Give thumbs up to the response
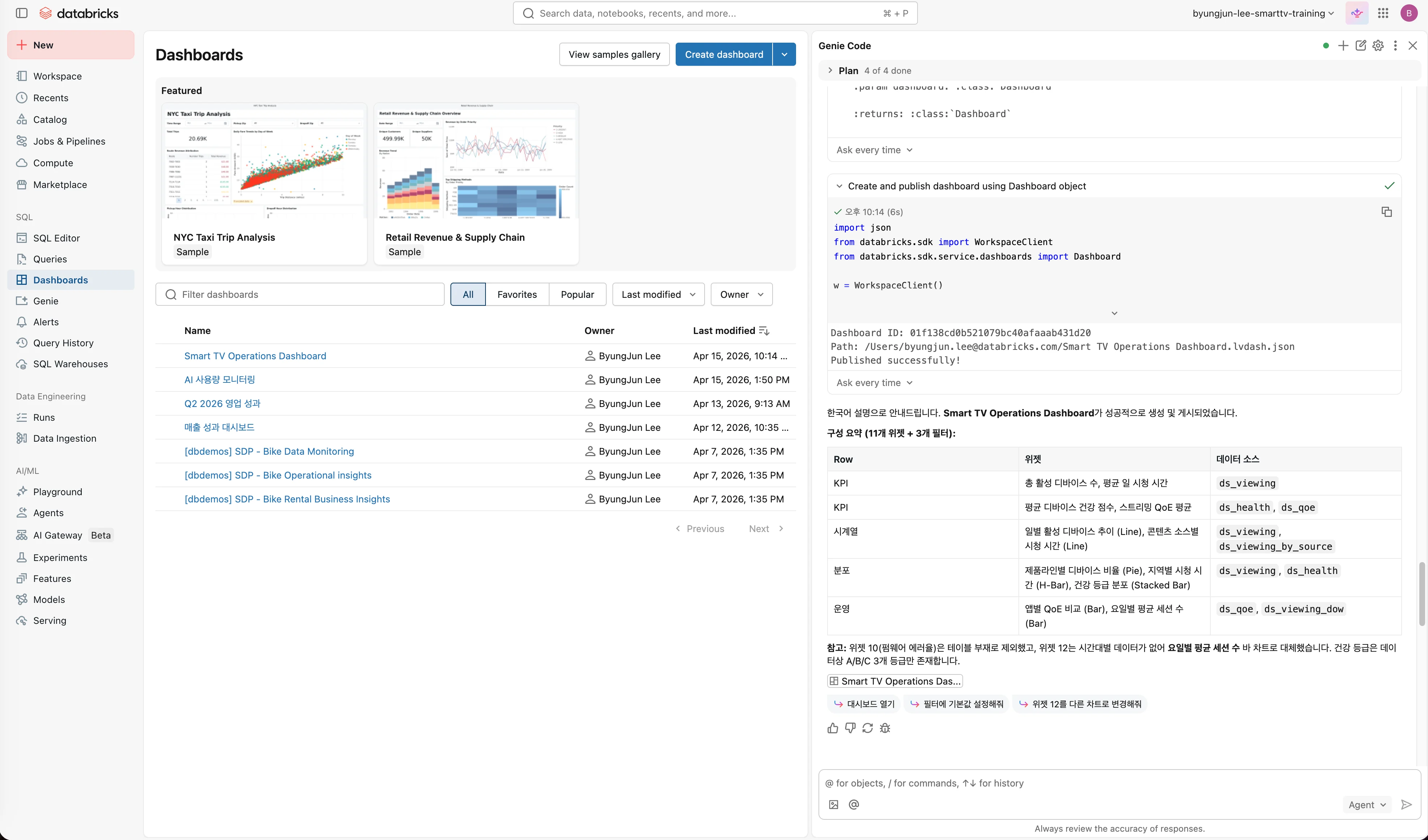Screen dimensions: 1428x840 click(833, 728)
